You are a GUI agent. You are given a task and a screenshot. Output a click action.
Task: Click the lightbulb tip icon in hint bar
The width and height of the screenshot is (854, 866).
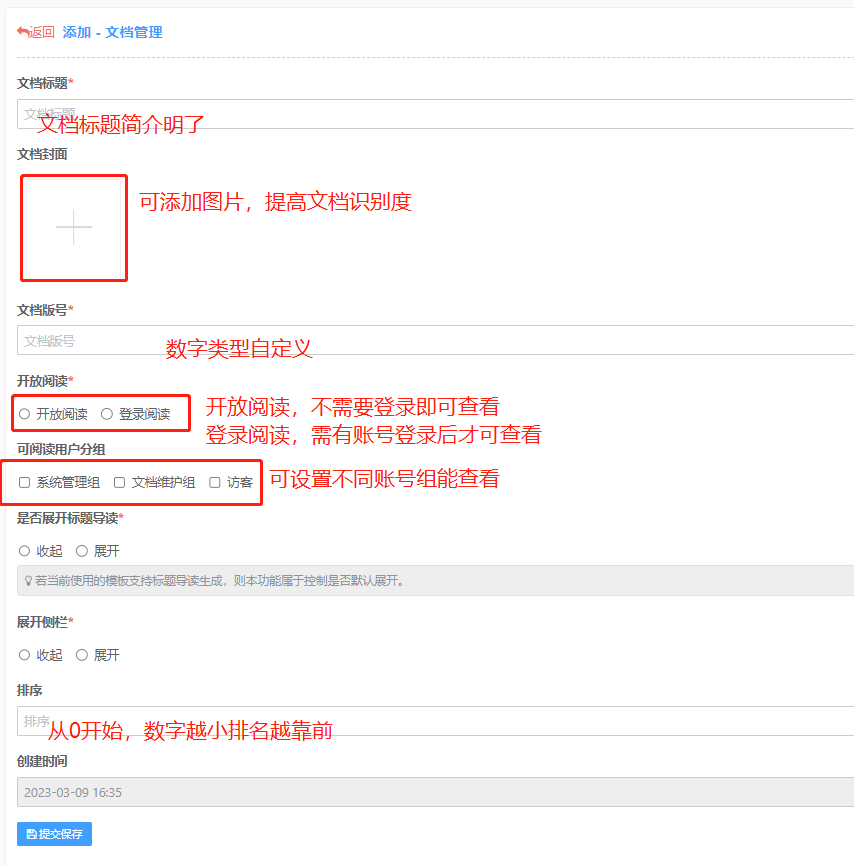(28, 580)
